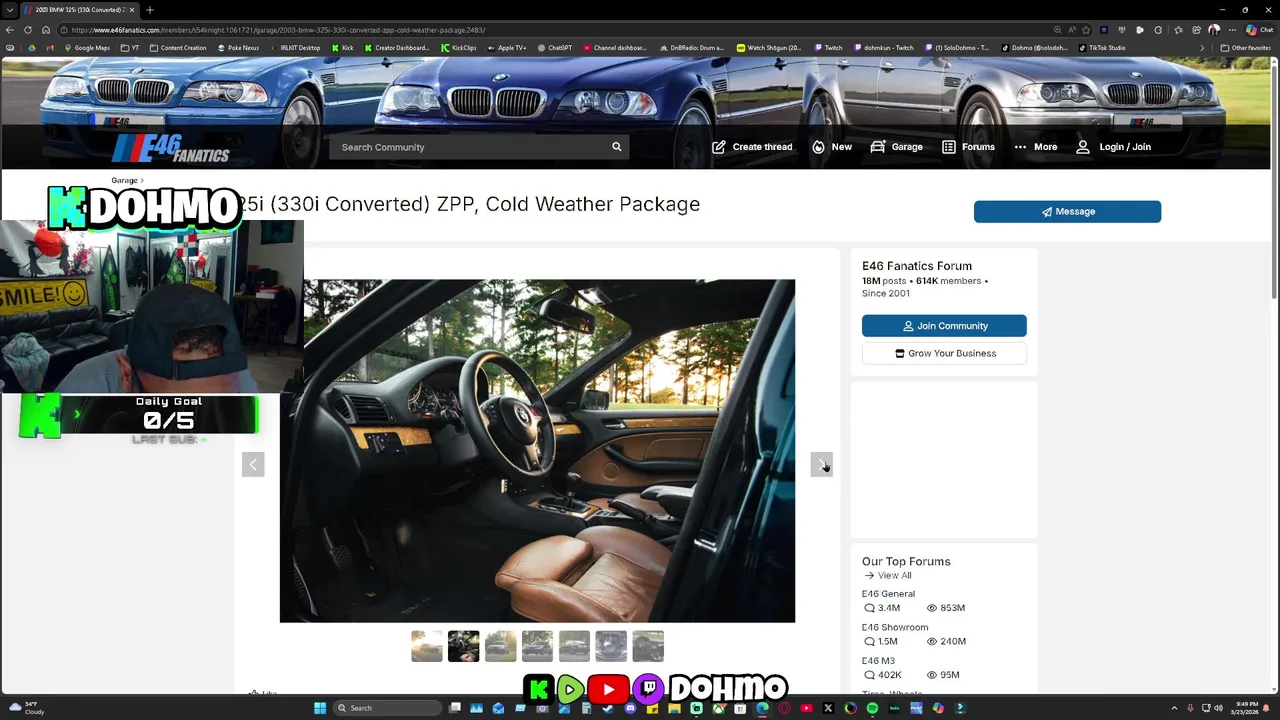Screen dimensions: 1280x720
Task: Click the E46 Fanatics site logo
Action: click(x=171, y=148)
